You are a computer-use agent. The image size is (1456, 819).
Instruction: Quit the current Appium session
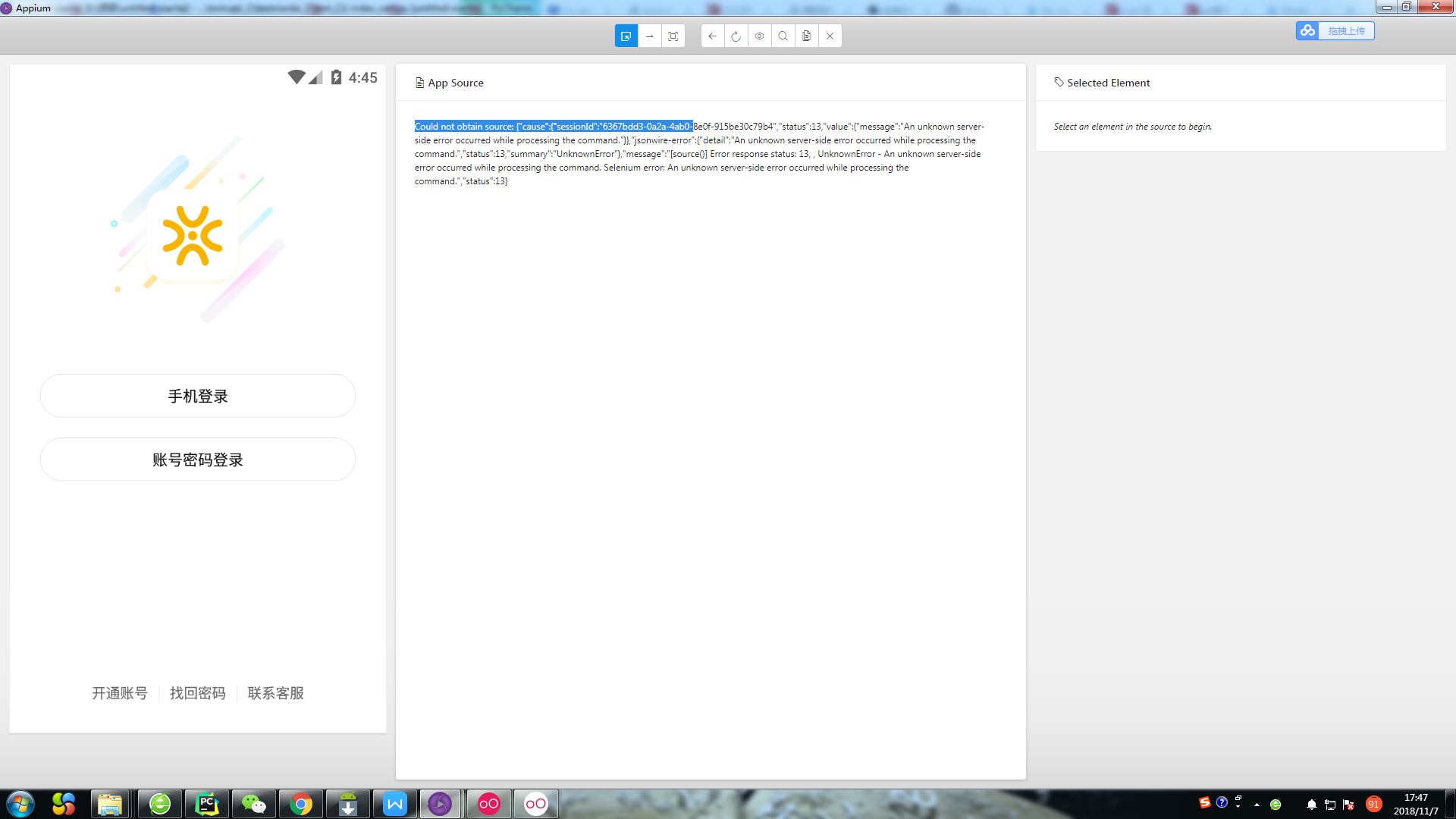pos(830,36)
